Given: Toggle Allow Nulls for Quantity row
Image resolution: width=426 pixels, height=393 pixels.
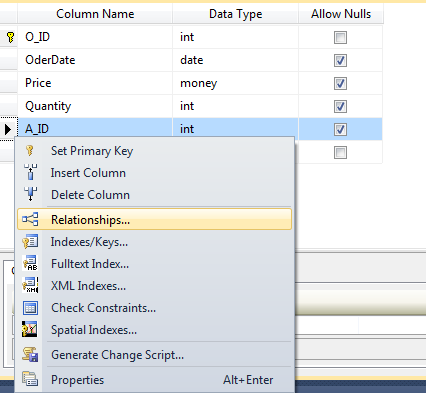Looking at the screenshot, I should [340, 106].
